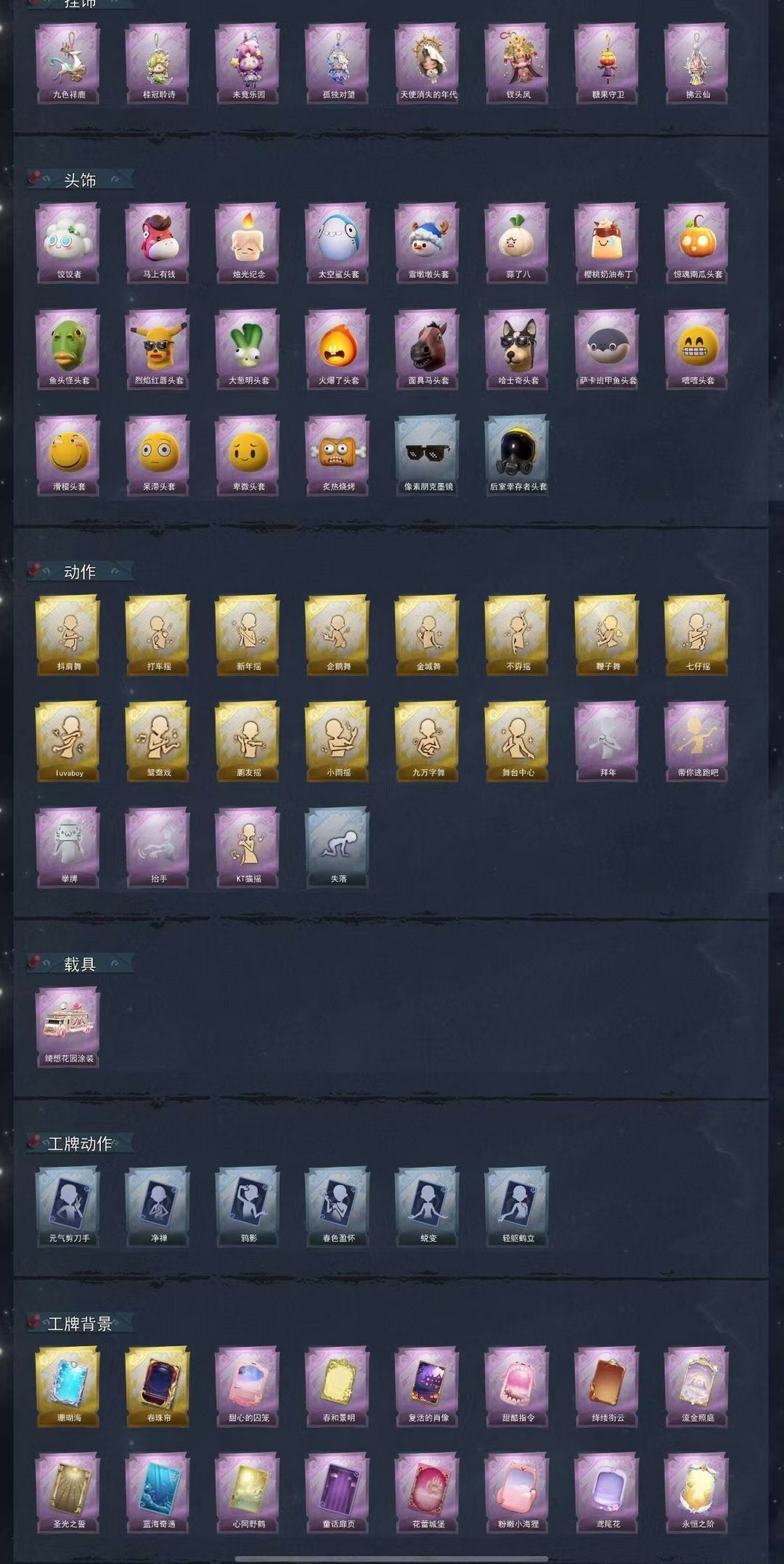Select the 后室幸存者头套 gas mask headgear

tap(518, 455)
